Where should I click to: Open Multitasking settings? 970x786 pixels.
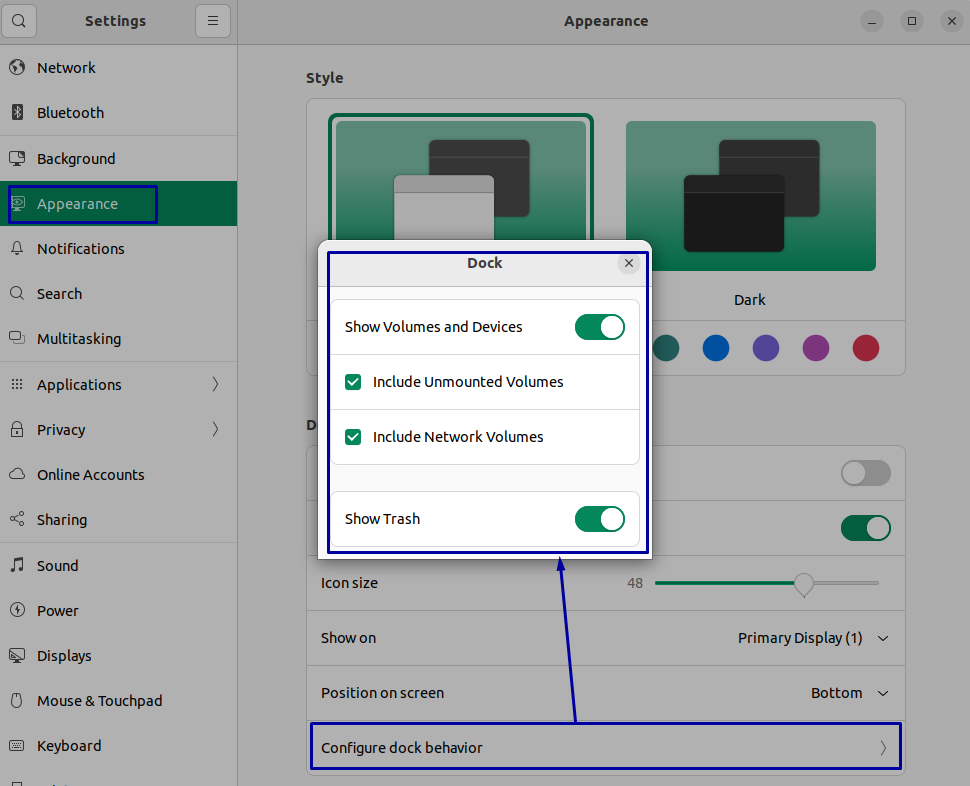[118, 338]
